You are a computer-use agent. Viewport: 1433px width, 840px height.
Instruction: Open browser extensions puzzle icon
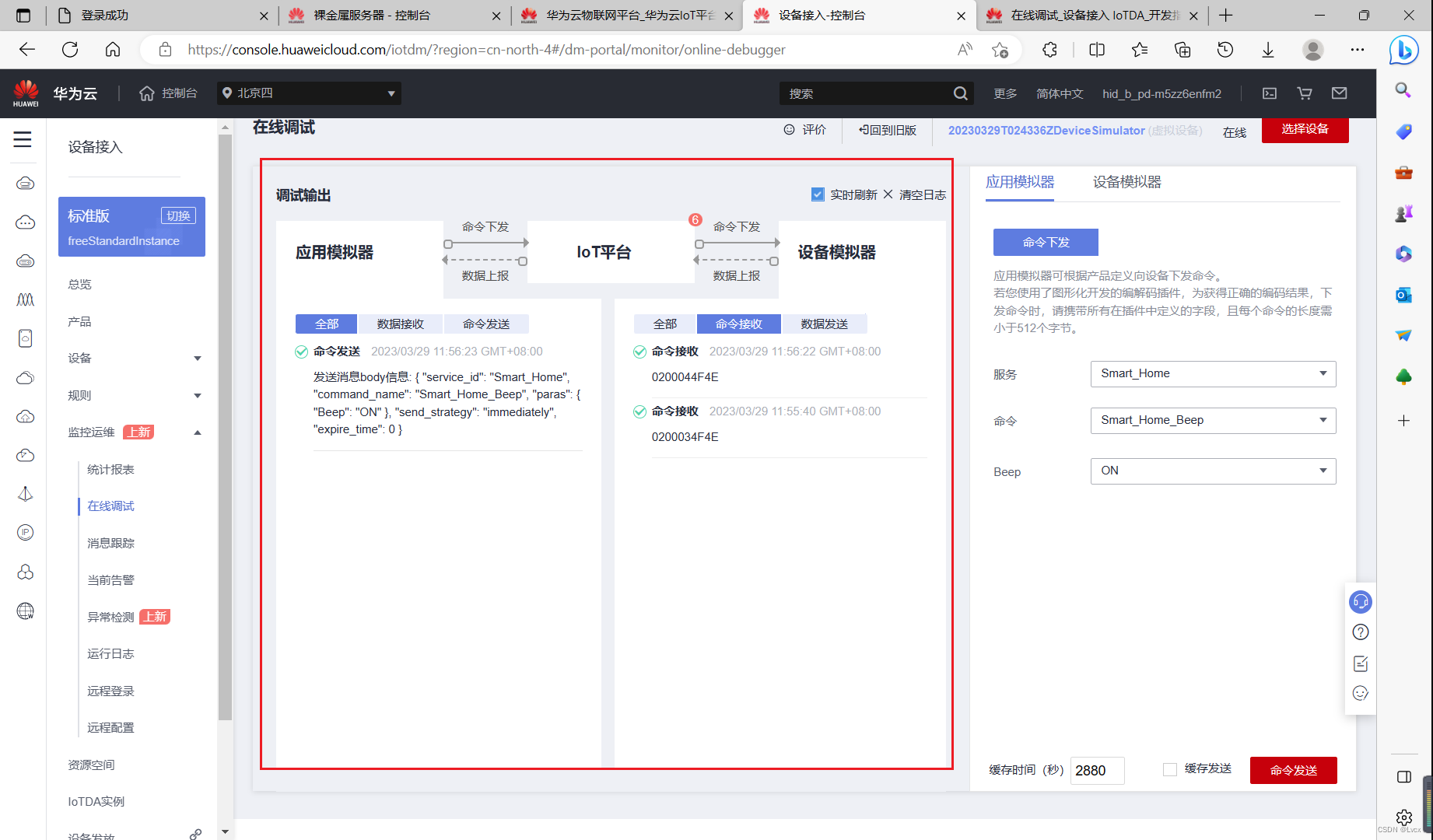[x=1050, y=50]
